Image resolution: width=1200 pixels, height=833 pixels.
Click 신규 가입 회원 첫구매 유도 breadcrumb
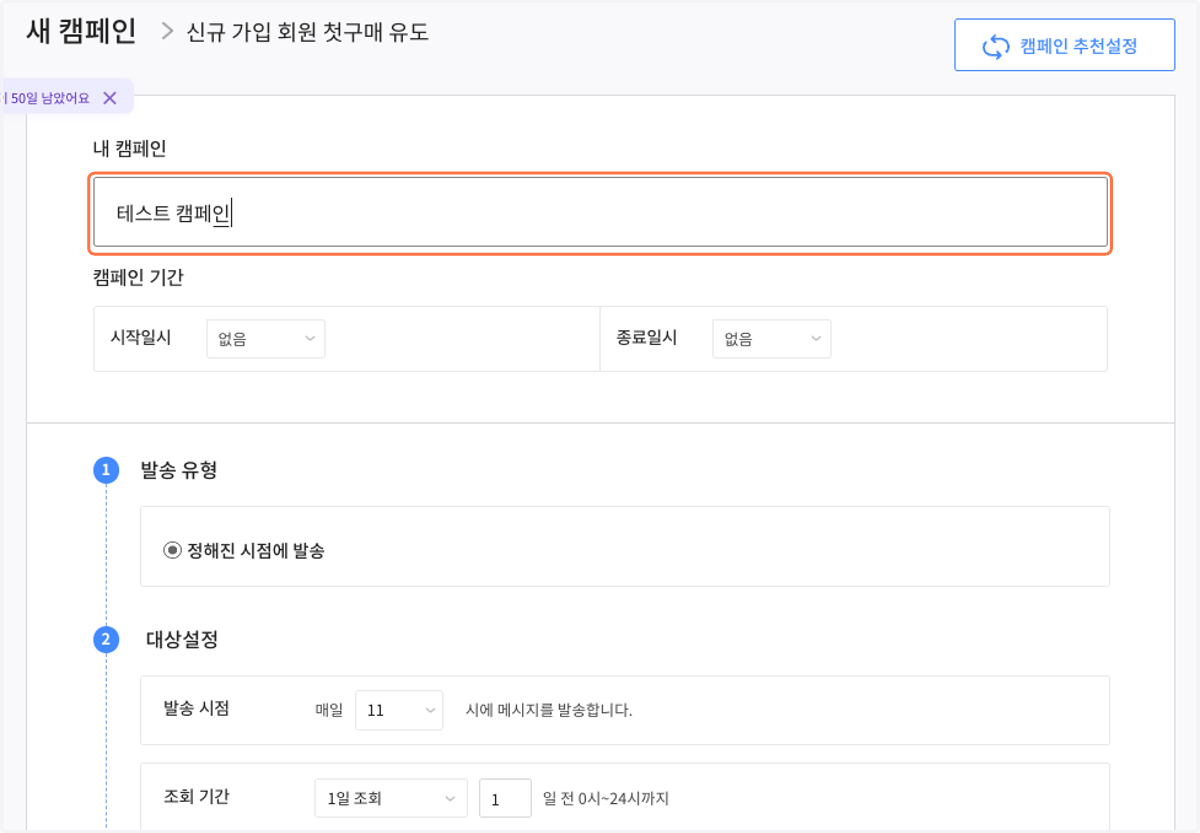tap(308, 32)
